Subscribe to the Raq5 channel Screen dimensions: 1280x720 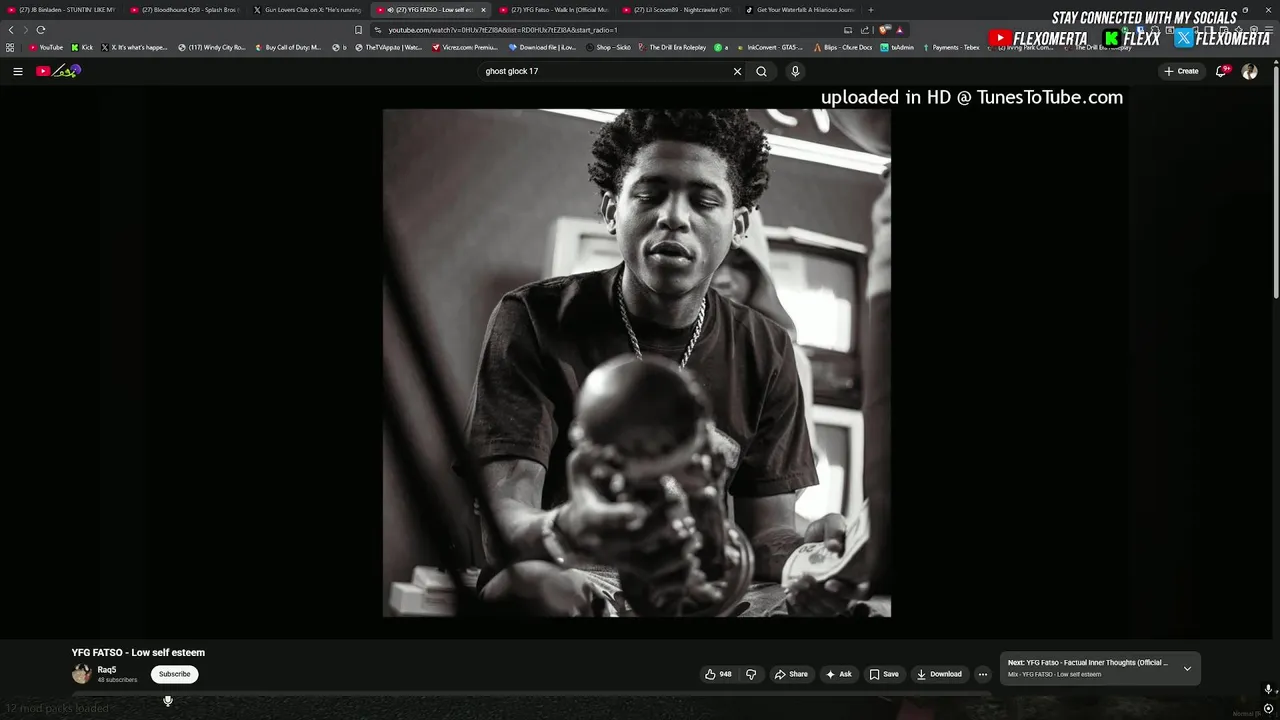pos(174,674)
